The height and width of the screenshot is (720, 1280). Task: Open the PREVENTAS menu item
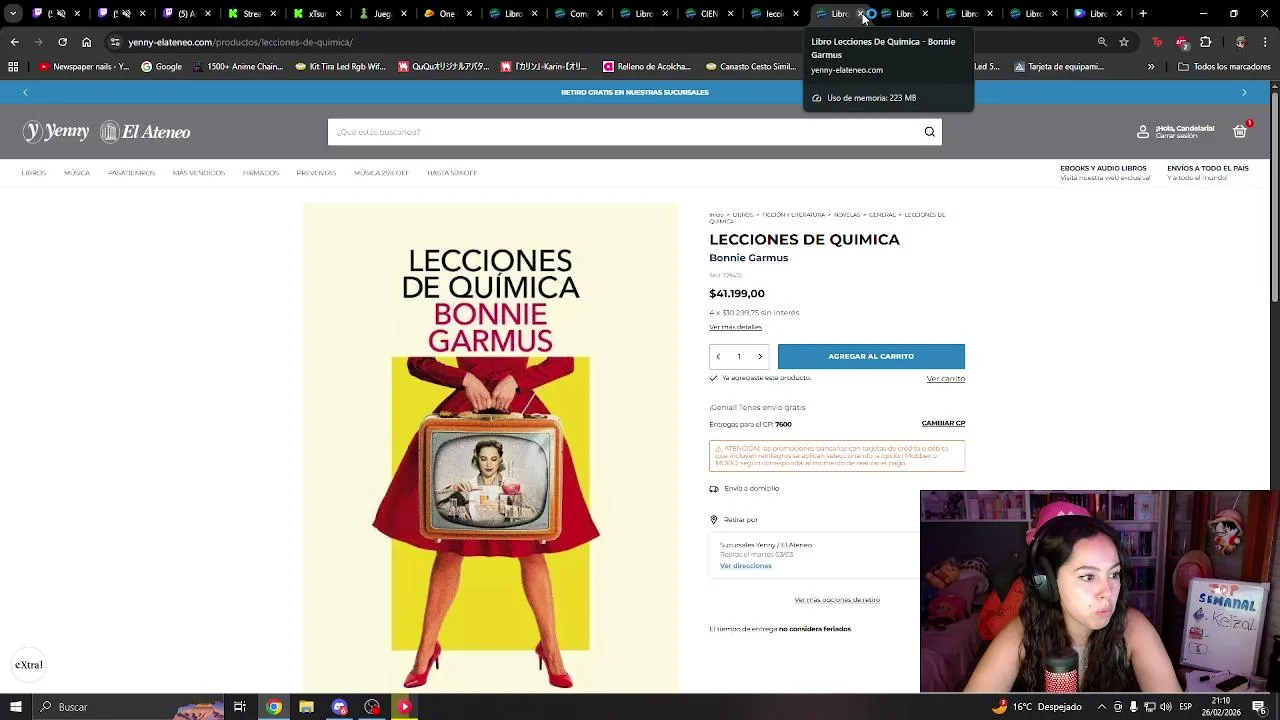pos(316,173)
